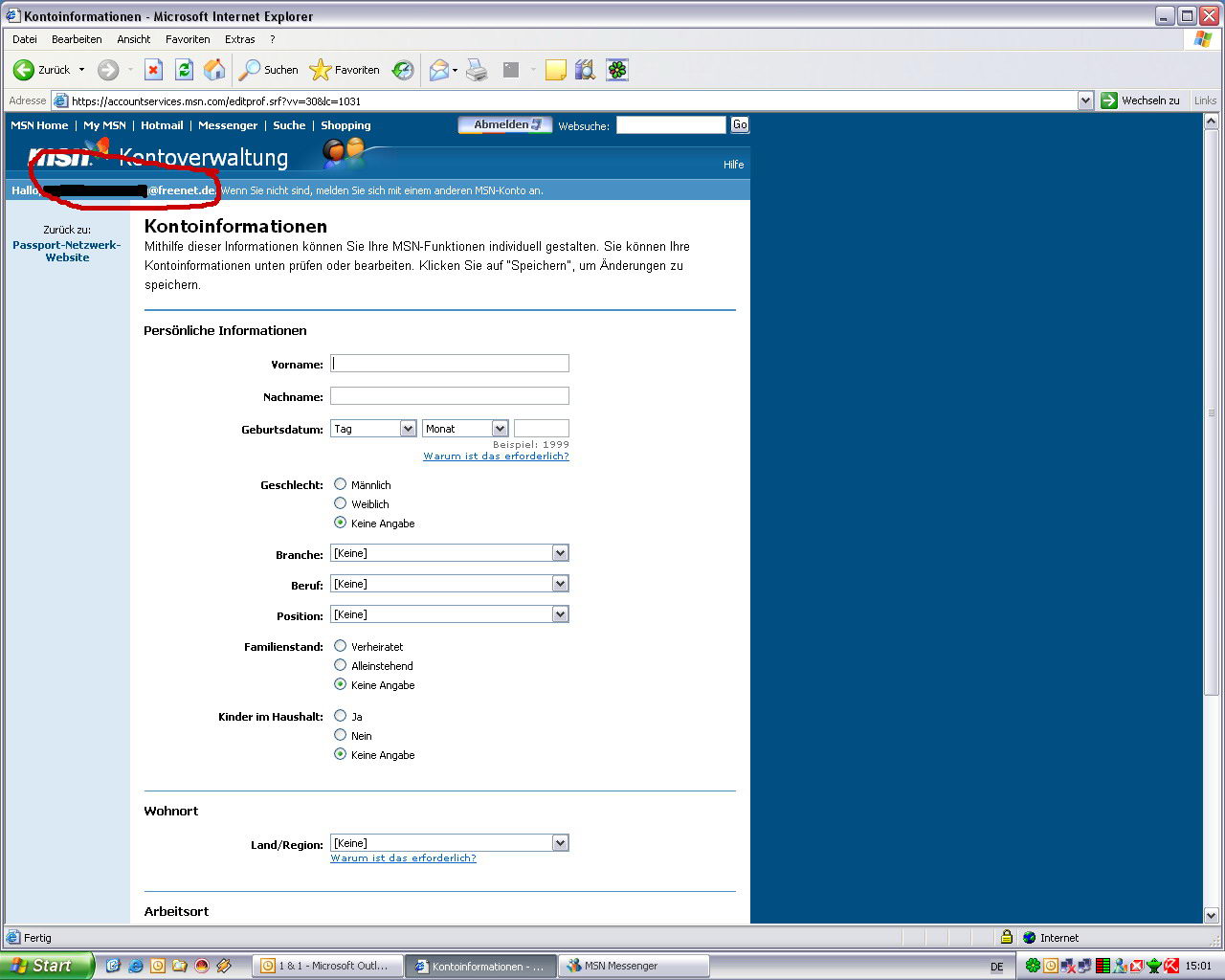
Task: Click the Go button next to Websuche
Action: (x=740, y=124)
